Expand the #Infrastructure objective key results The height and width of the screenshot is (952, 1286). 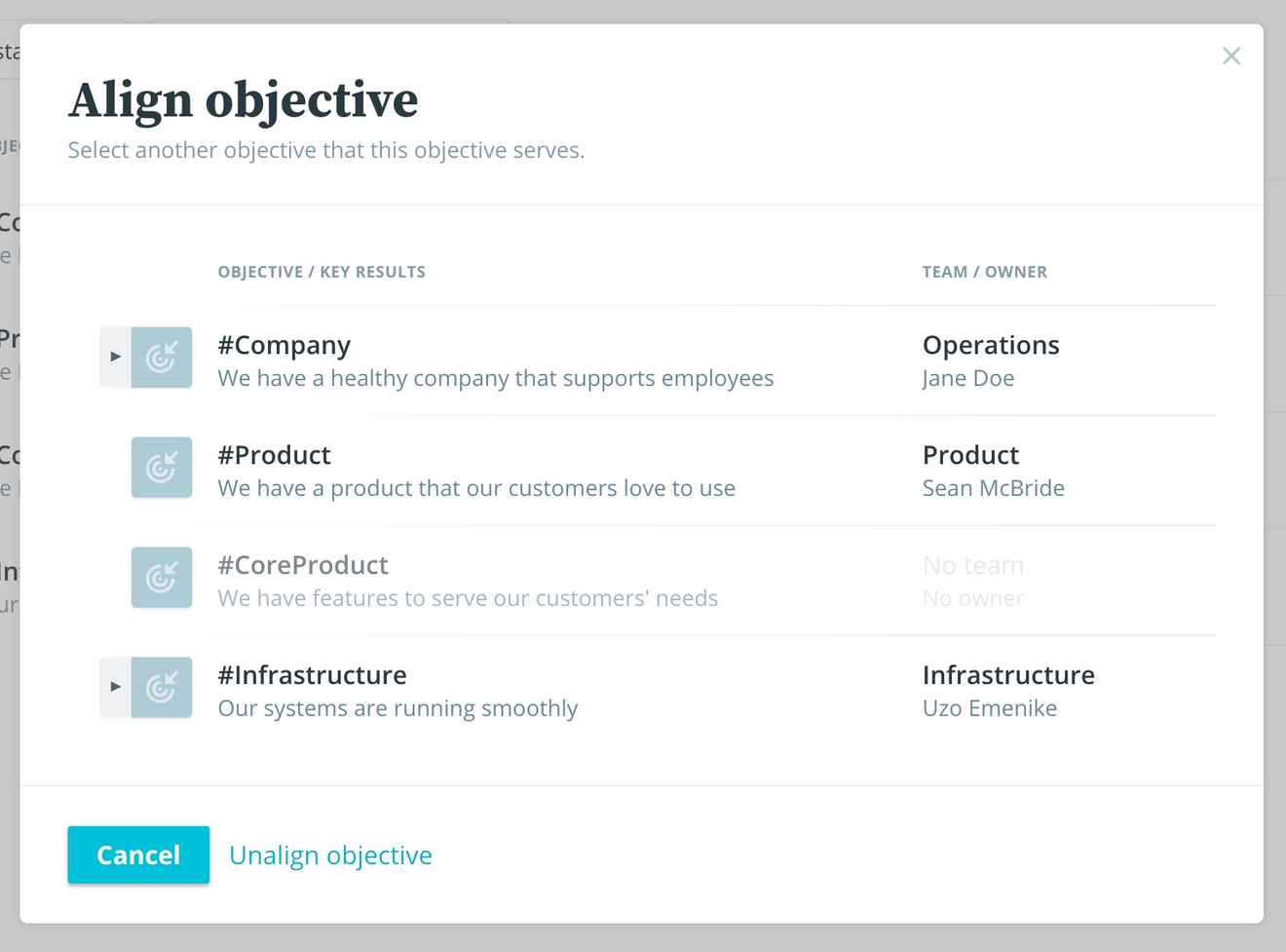tap(115, 688)
